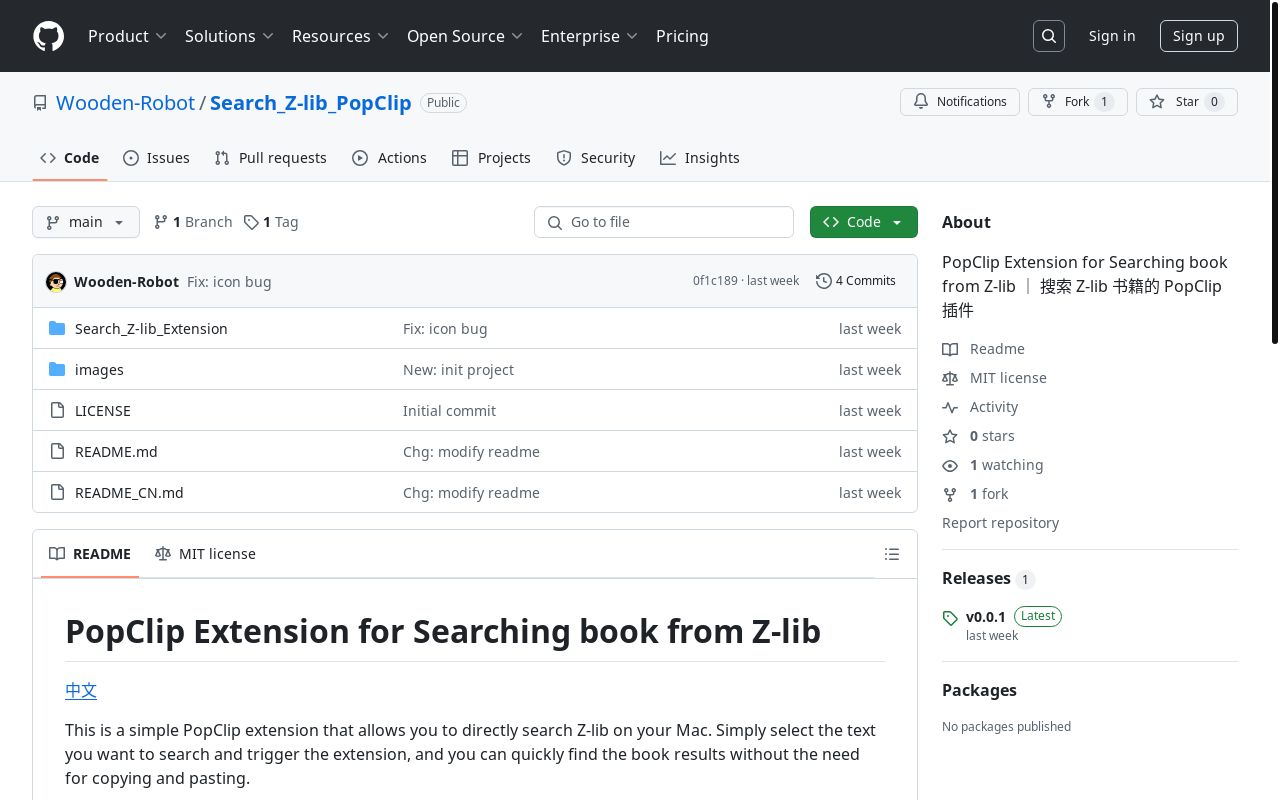Switch to the Issues tab

tap(156, 158)
